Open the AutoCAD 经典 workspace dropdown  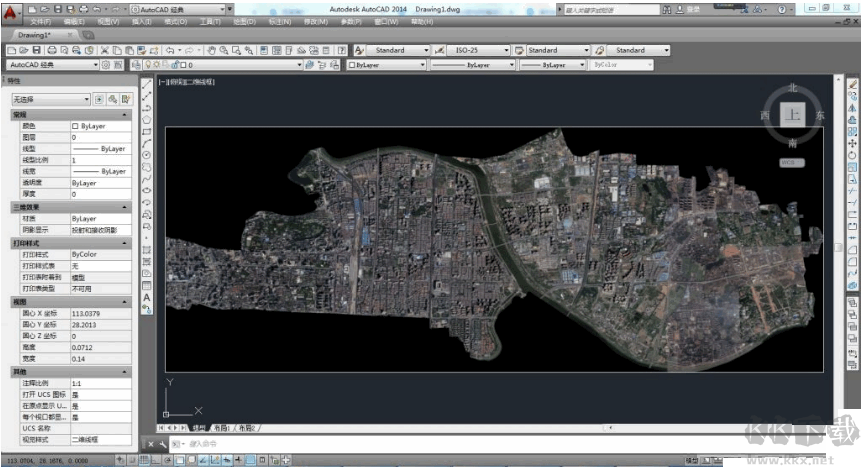coord(52,65)
